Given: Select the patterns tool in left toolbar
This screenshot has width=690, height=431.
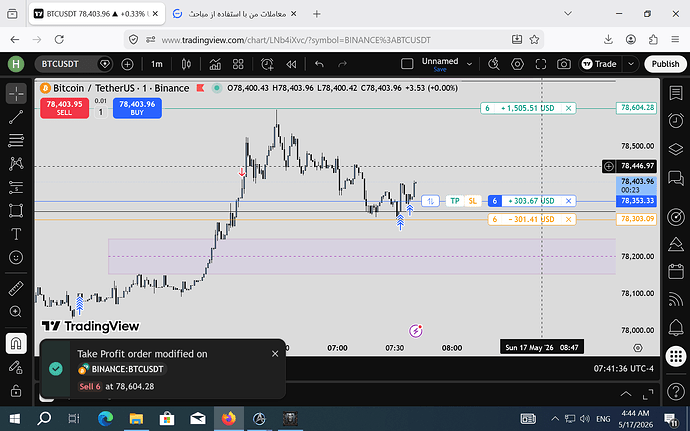Looking at the screenshot, I should pyautogui.click(x=16, y=164).
